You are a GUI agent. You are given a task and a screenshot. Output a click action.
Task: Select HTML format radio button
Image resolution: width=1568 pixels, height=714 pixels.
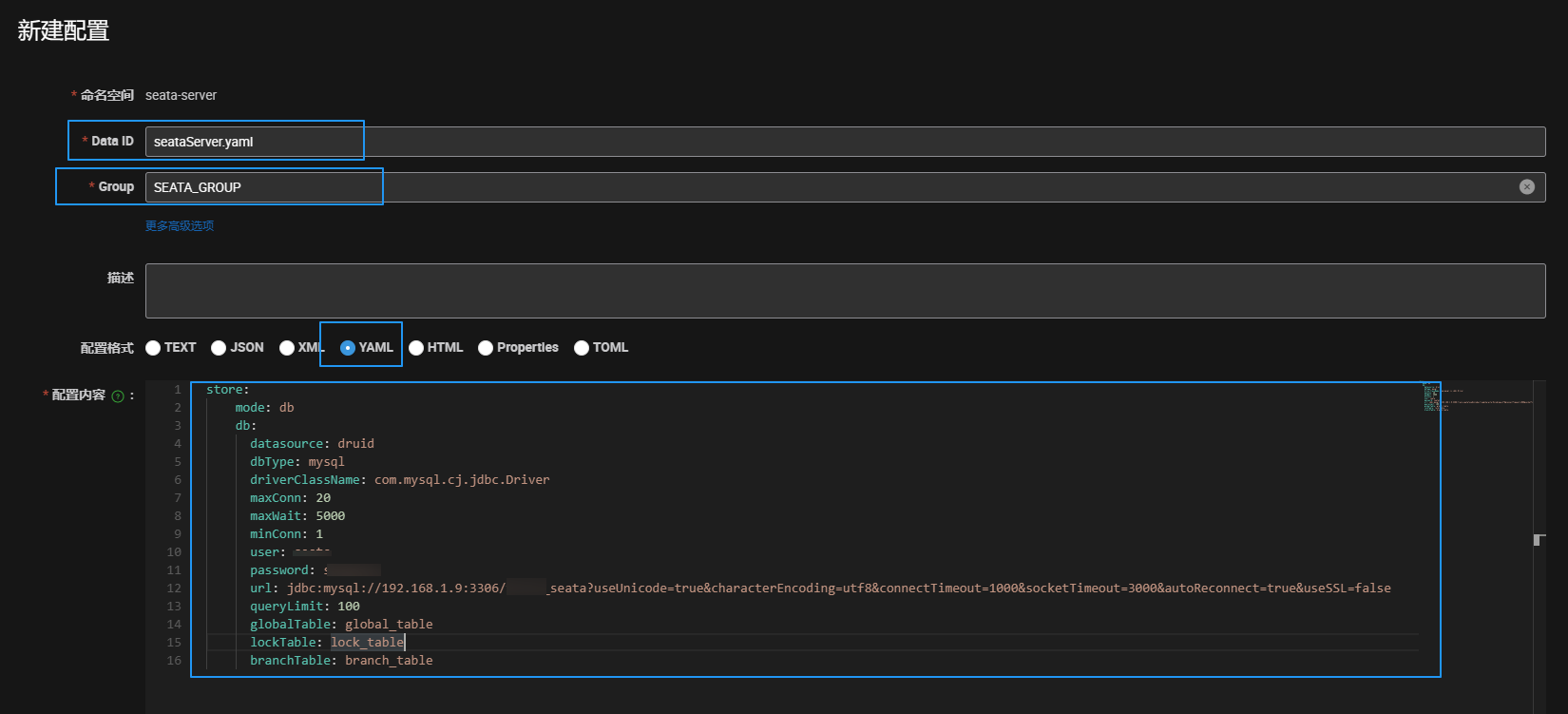(x=416, y=348)
